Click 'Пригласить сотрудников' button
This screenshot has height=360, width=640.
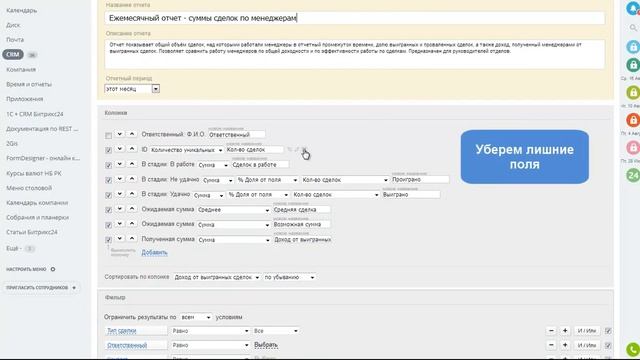click(41, 288)
